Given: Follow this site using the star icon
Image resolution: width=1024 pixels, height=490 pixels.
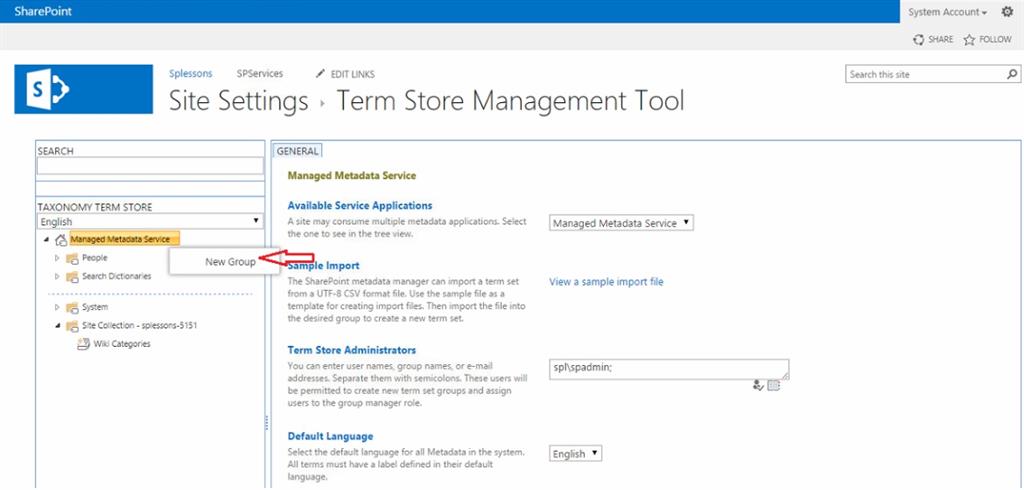Looking at the screenshot, I should click(969, 40).
